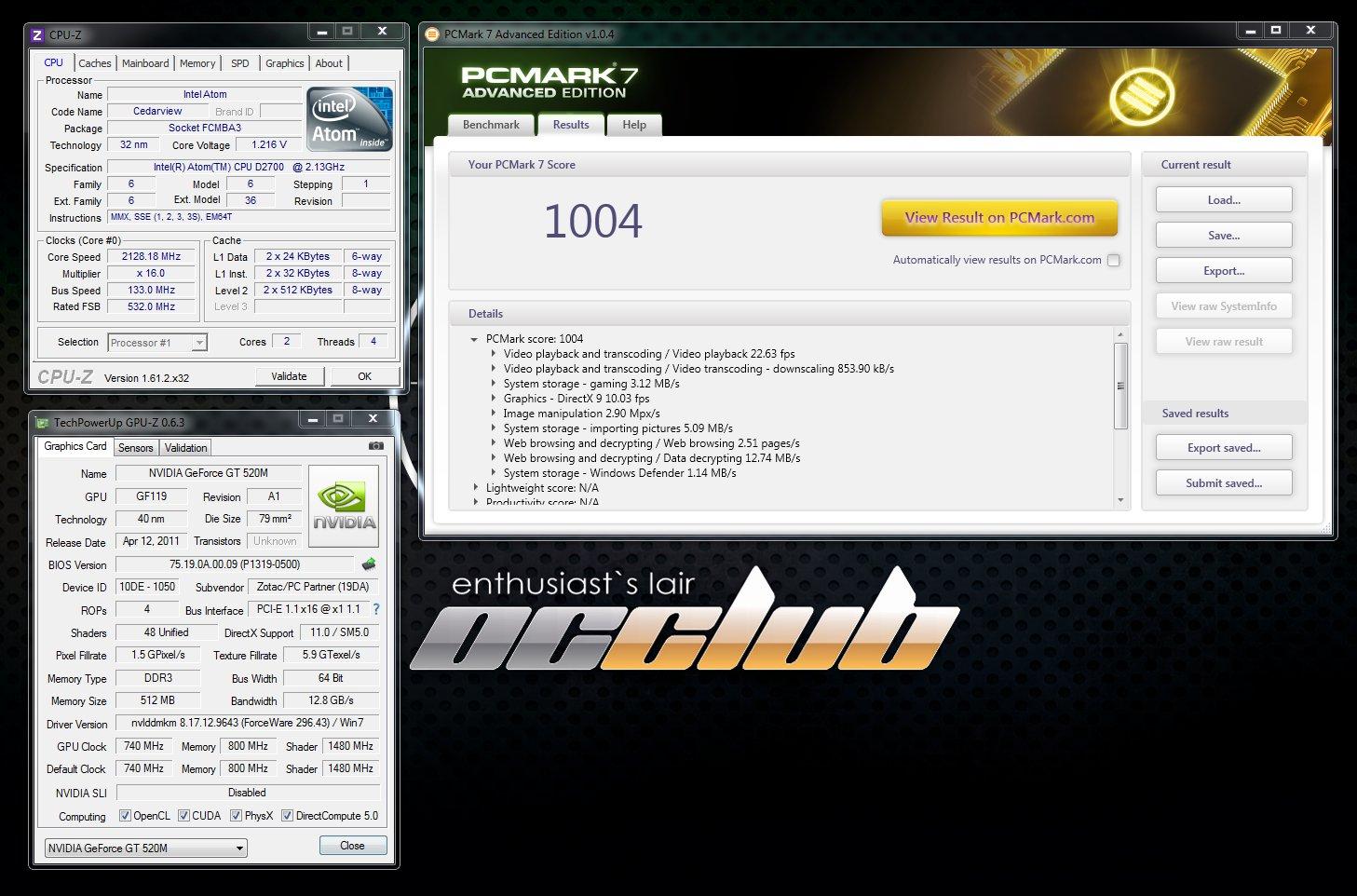
Task: Toggle the PhysX checkbox in GPU-Z
Action: [x=236, y=816]
